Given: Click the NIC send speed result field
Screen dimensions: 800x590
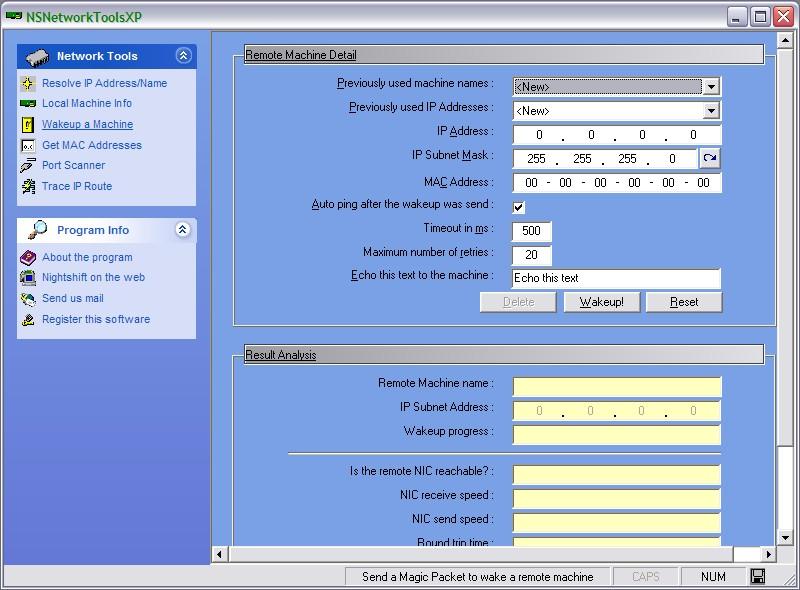Looking at the screenshot, I should (x=617, y=522).
